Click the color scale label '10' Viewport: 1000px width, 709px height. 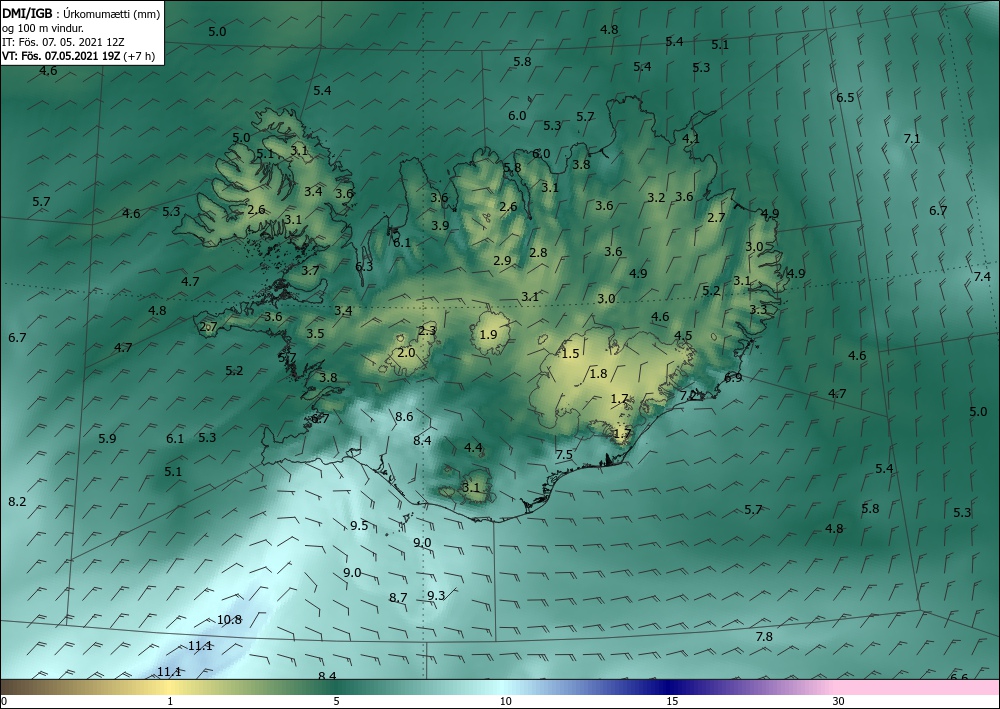click(x=505, y=701)
